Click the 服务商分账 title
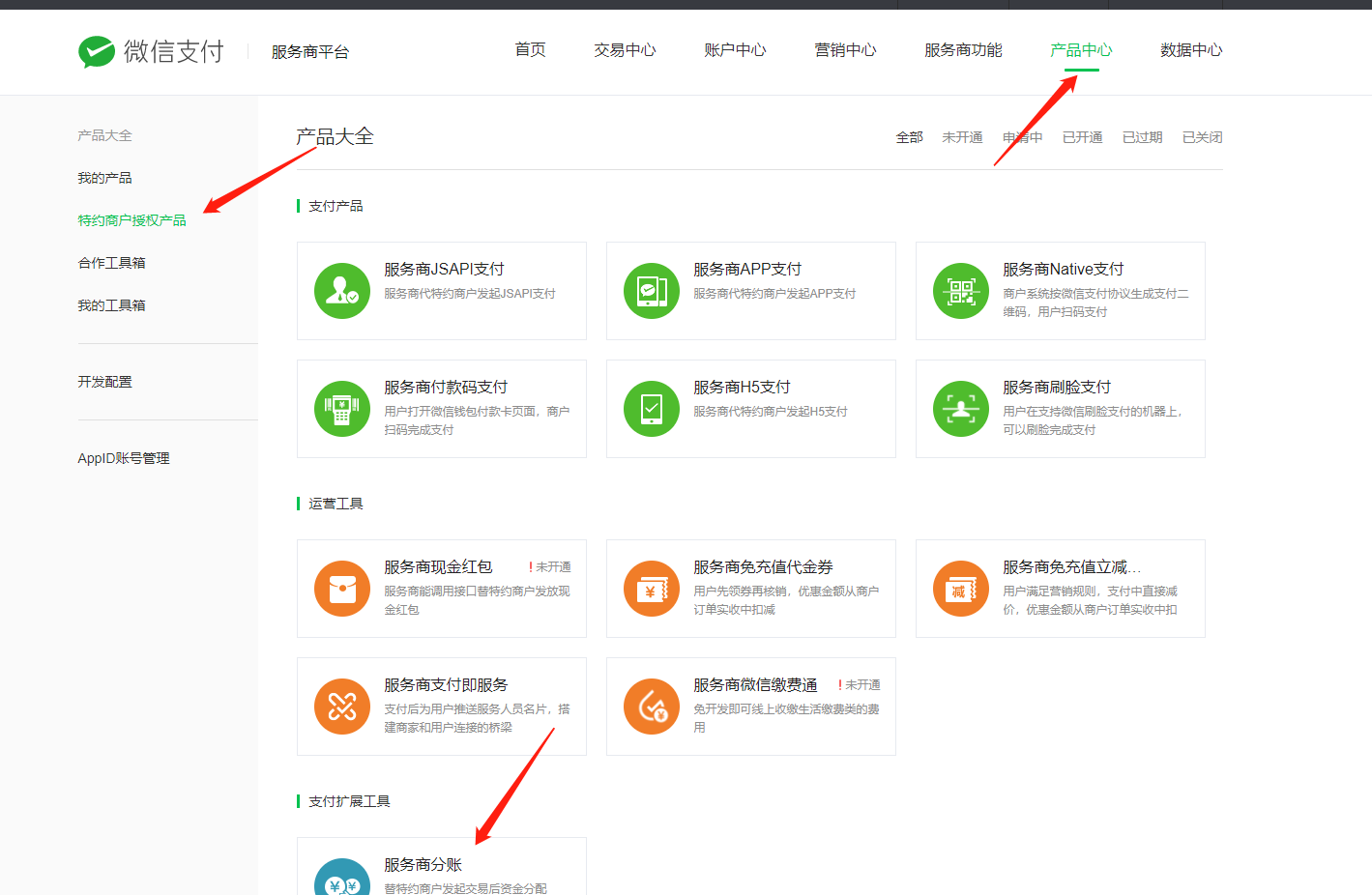 point(423,865)
